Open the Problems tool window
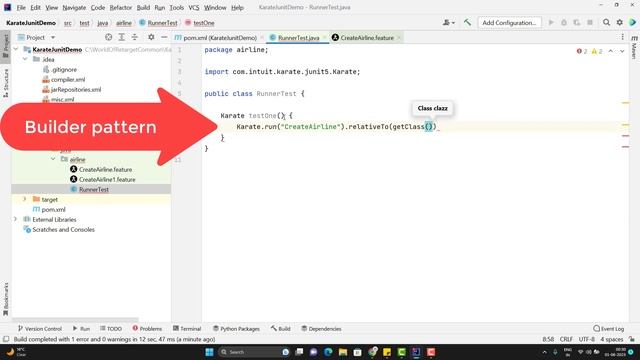 click(147, 329)
